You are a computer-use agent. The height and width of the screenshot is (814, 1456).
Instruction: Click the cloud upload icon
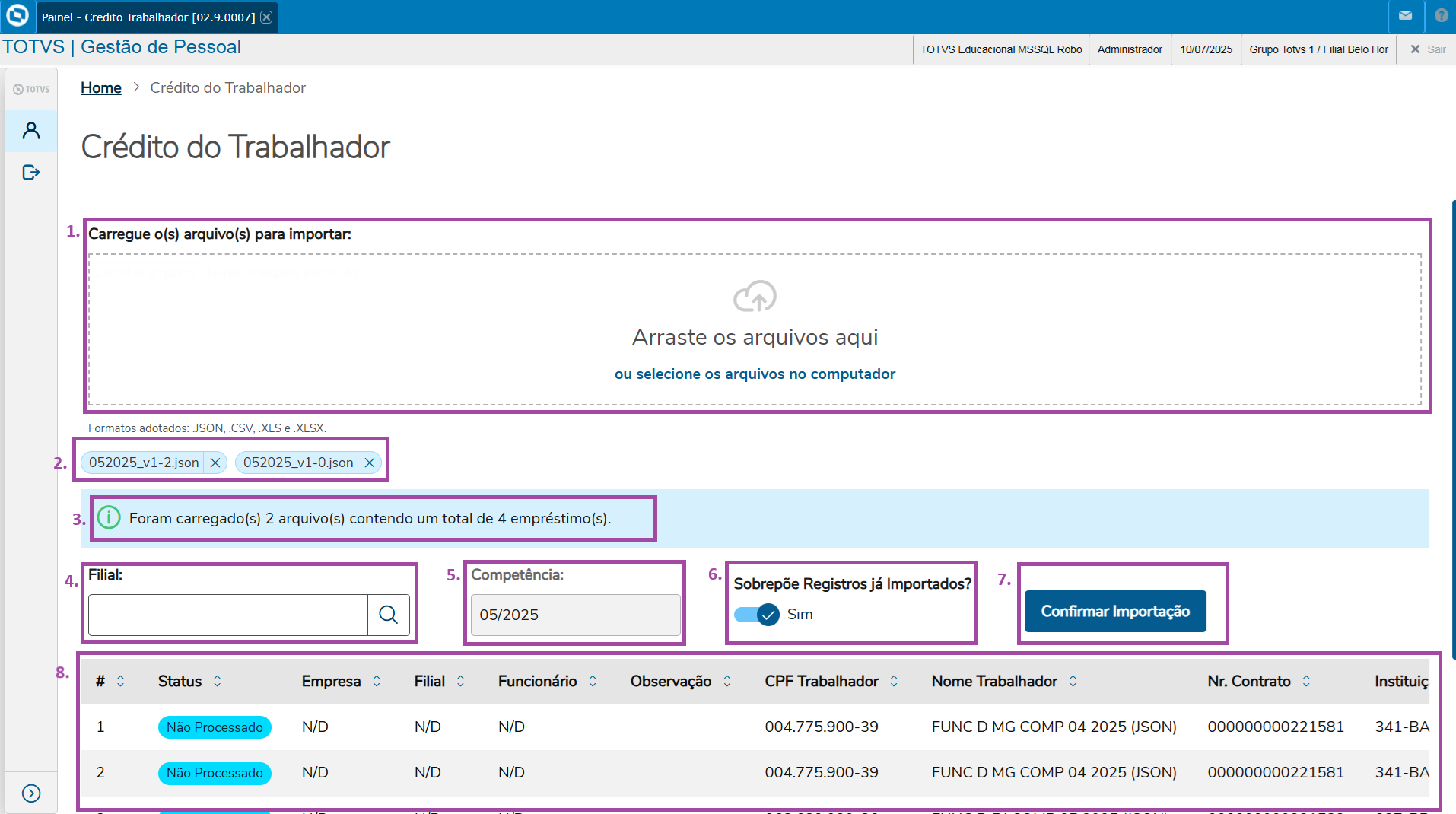755,296
